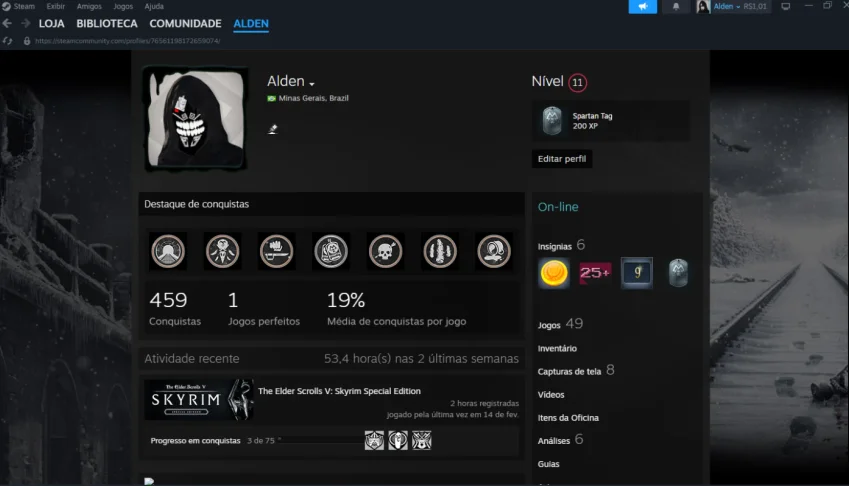Image resolution: width=849 pixels, height=486 pixels.
Task: Click first Skyrim achievement icon in progress row
Action: point(374,441)
